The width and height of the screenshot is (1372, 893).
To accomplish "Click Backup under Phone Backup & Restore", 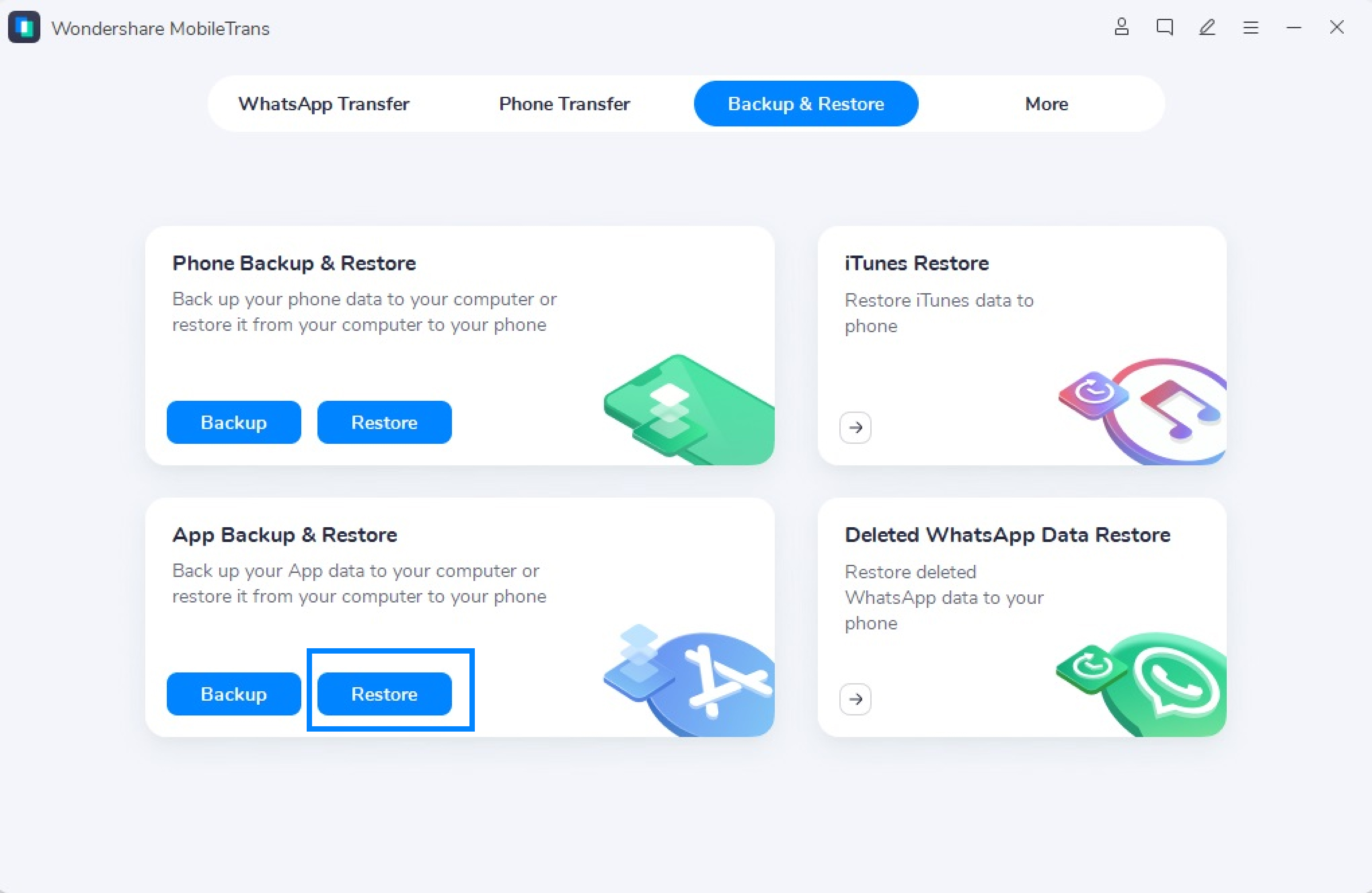I will (x=233, y=422).
